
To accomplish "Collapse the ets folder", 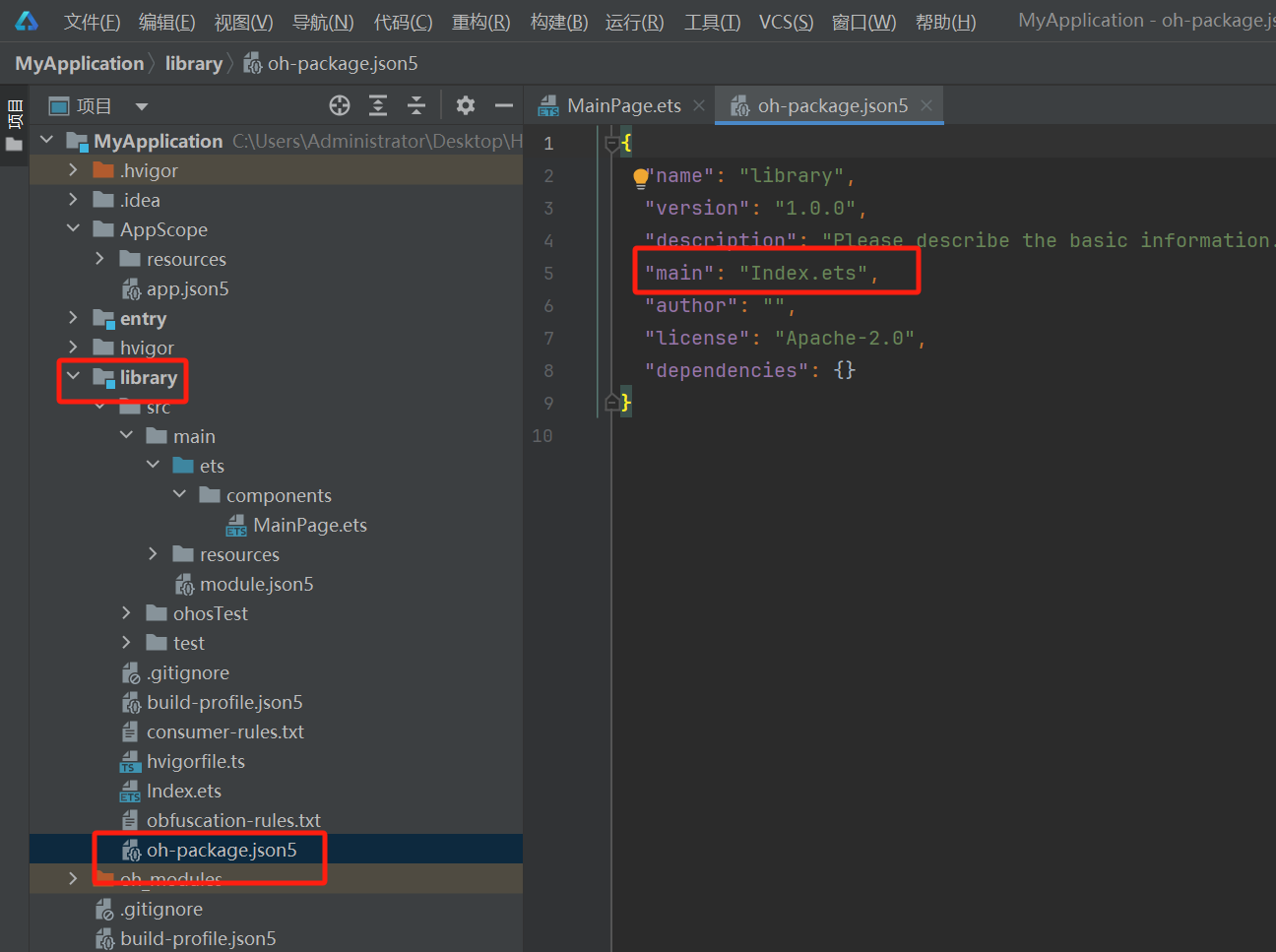I will [153, 465].
